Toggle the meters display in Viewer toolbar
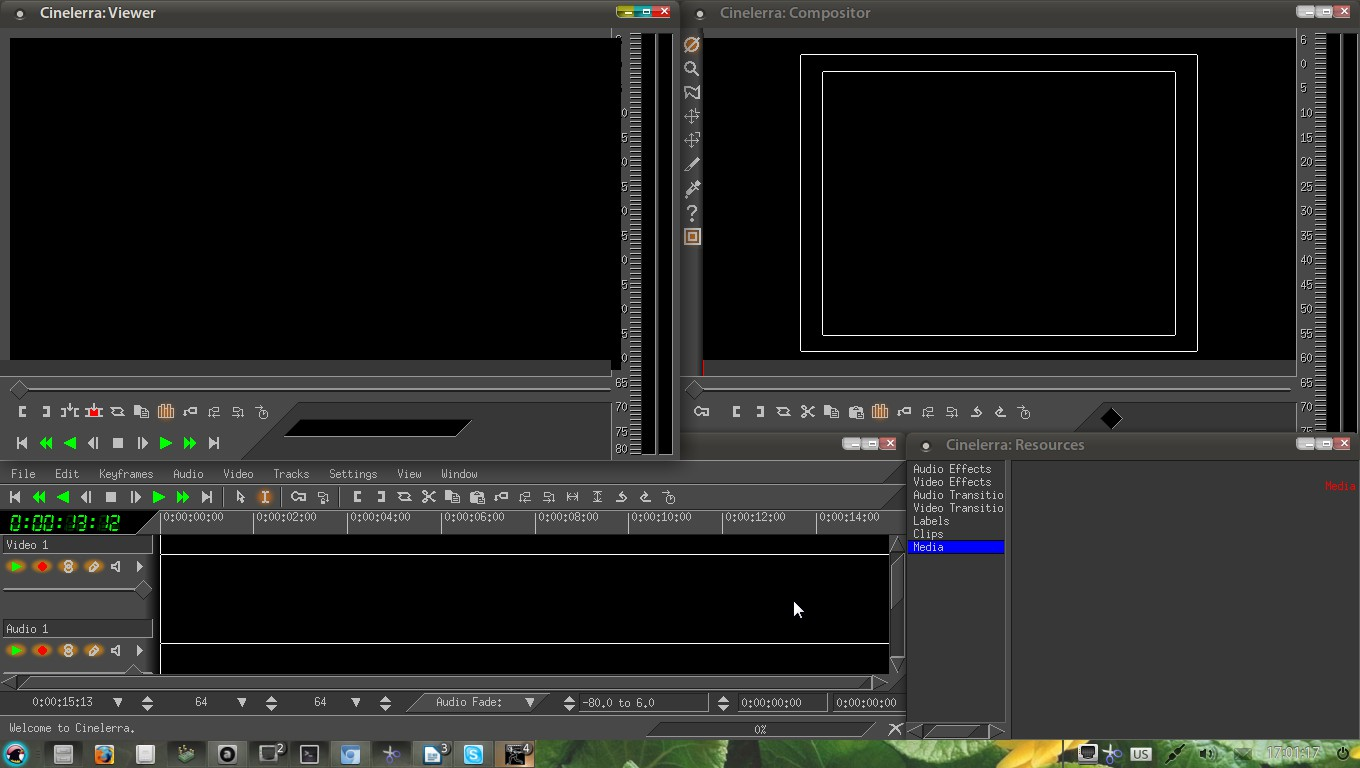The image size is (1360, 768). [166, 412]
